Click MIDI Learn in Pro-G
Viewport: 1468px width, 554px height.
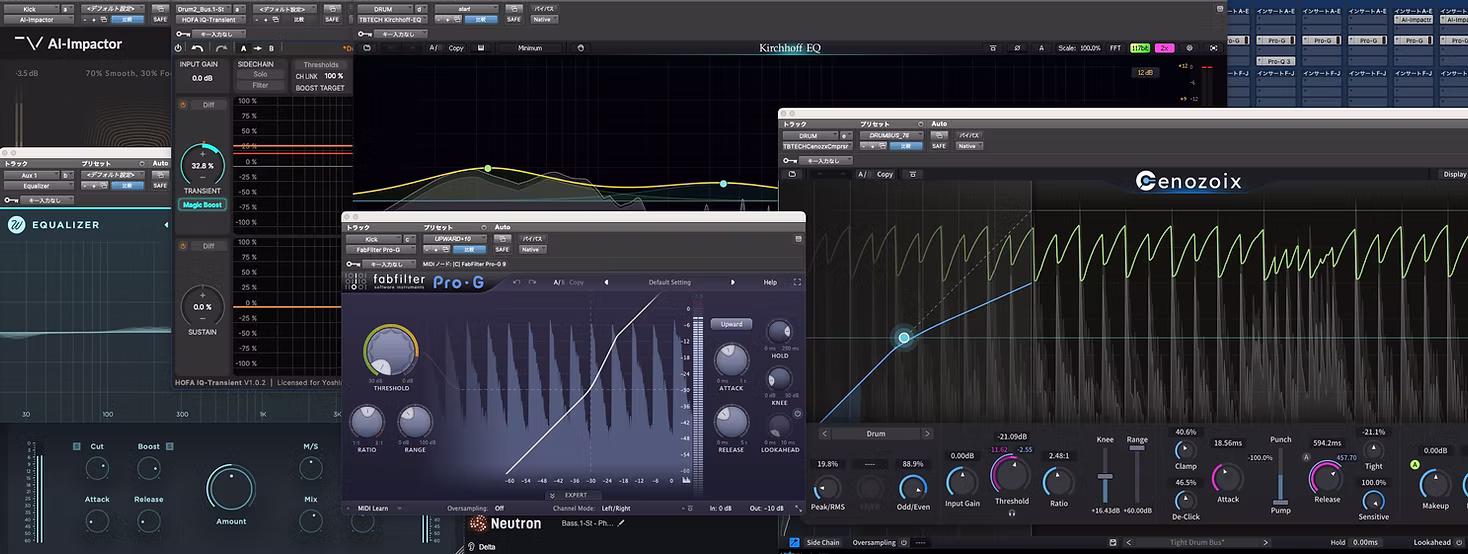[x=373, y=508]
